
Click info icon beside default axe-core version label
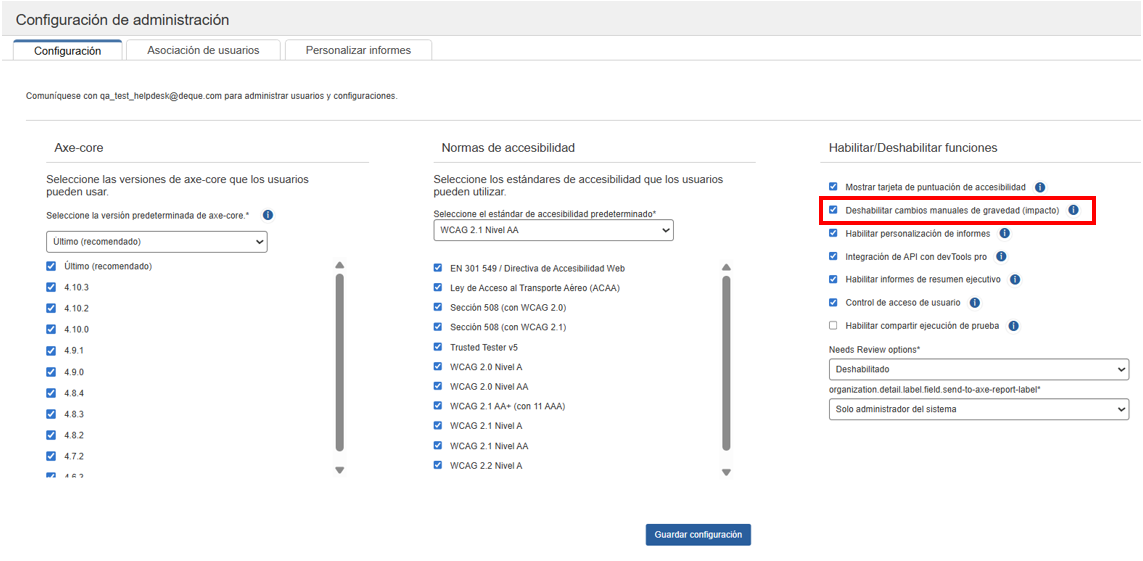(x=268, y=215)
